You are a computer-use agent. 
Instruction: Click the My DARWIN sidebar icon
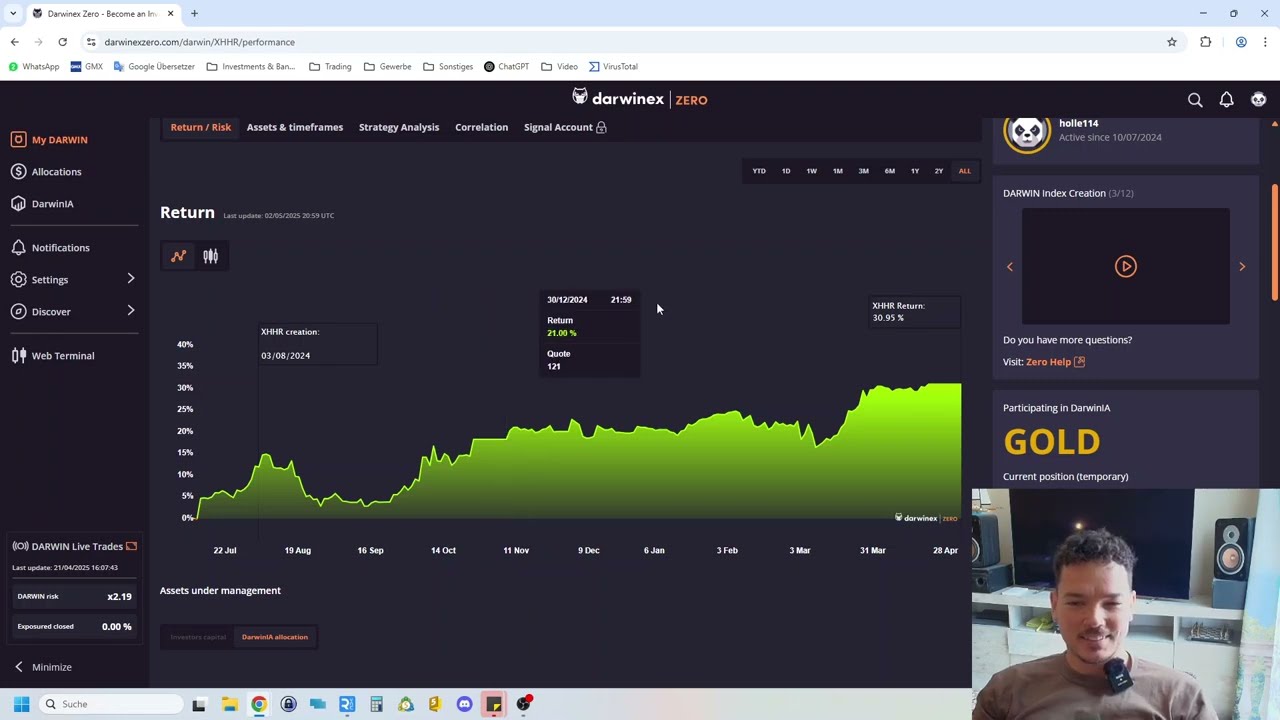pyautogui.click(x=18, y=140)
